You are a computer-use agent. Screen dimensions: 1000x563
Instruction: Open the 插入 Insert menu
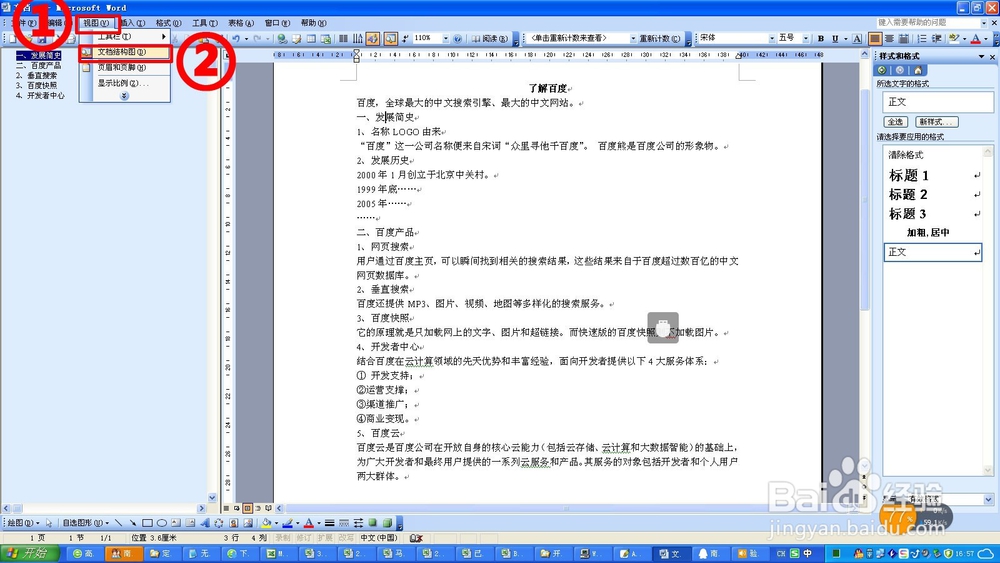[133, 23]
